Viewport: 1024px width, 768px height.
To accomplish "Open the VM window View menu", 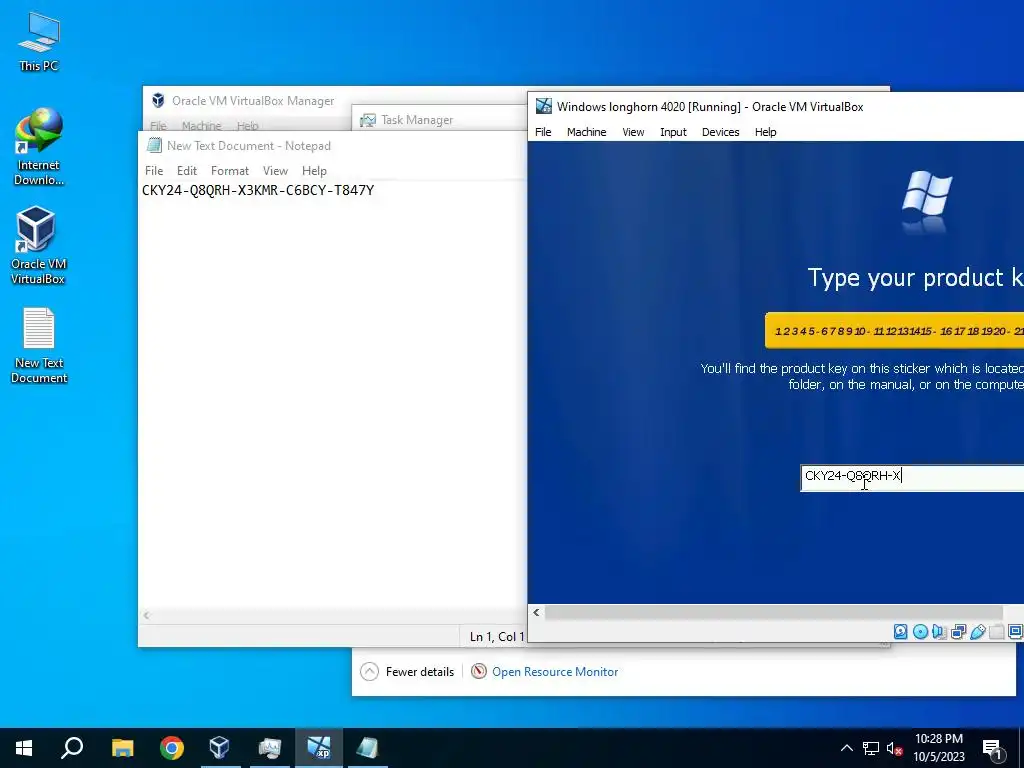I will [x=633, y=132].
